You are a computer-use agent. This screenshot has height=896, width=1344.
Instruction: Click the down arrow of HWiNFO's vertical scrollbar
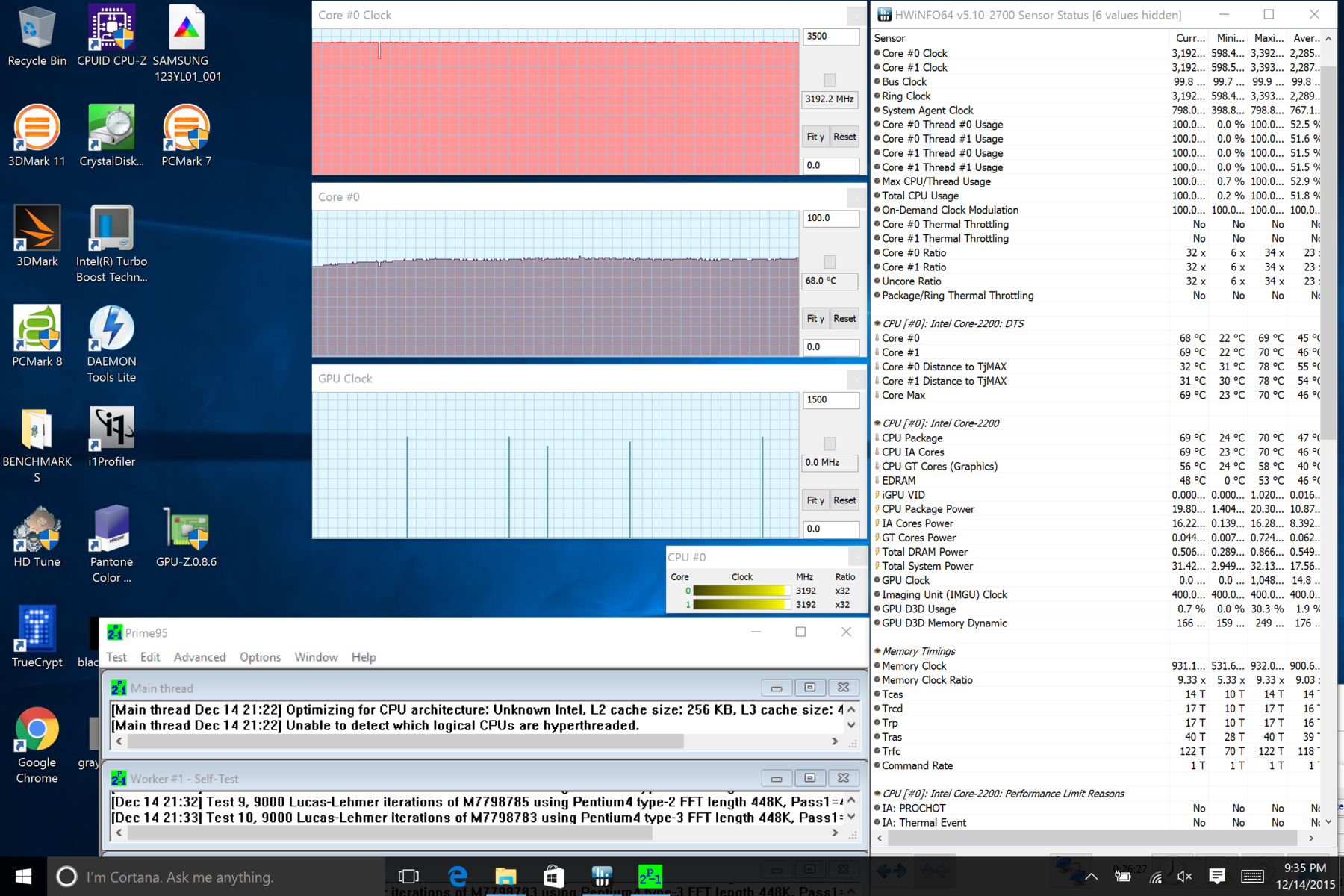coord(1328,822)
